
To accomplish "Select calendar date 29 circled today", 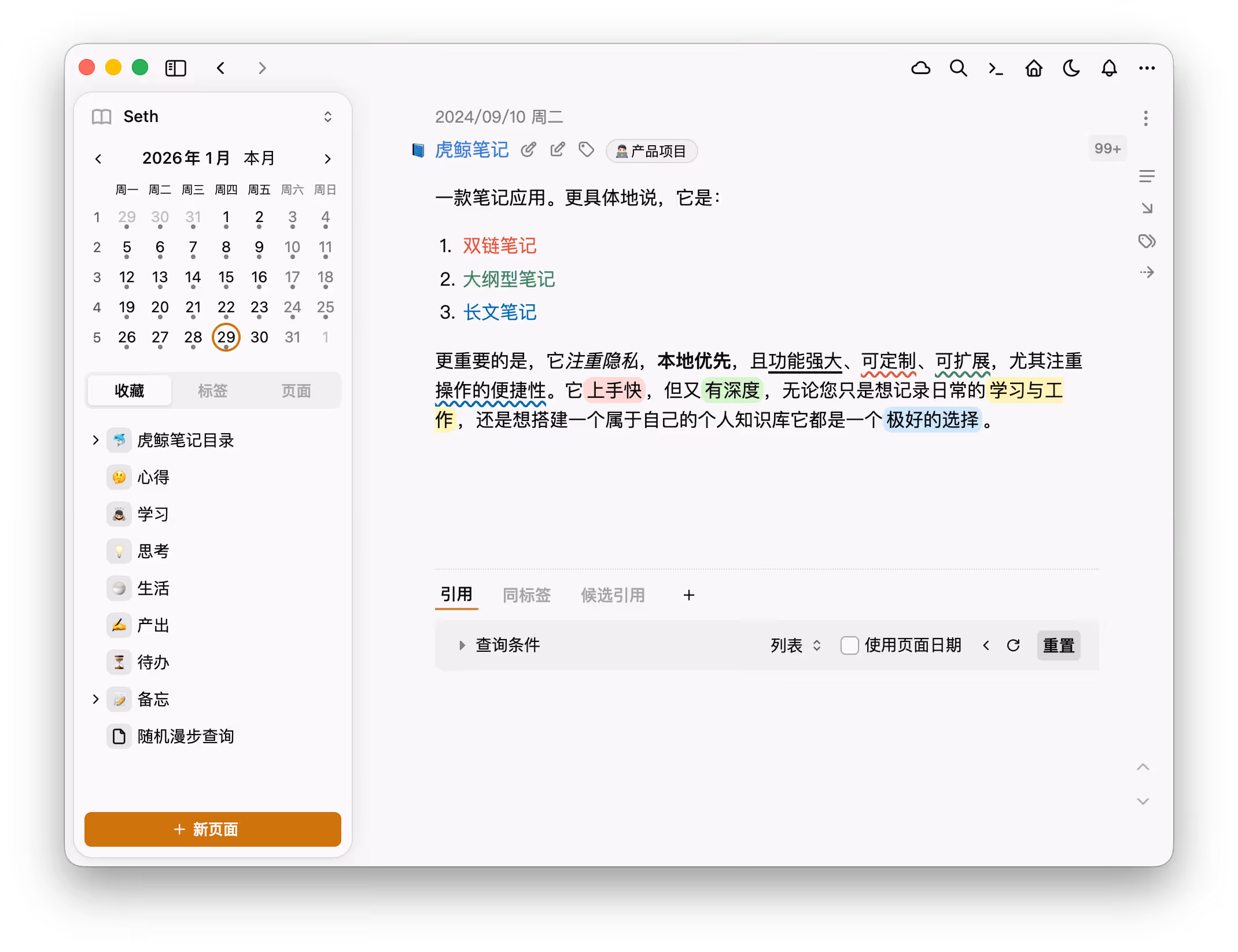I will pos(226,337).
